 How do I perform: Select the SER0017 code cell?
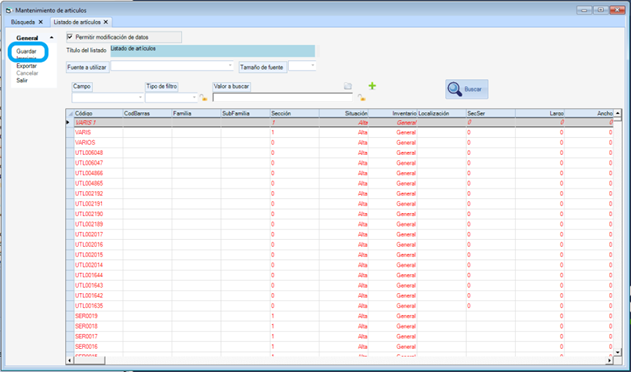point(99,337)
